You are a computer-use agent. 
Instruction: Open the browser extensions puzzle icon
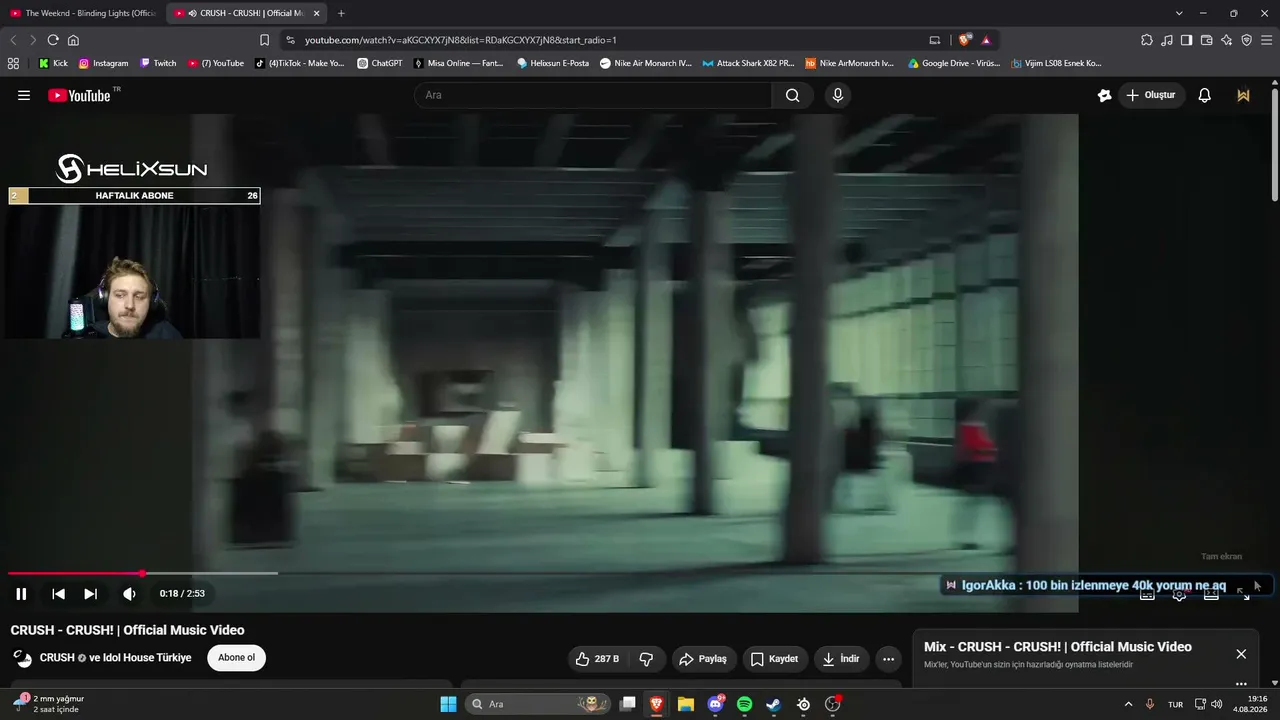(1147, 40)
